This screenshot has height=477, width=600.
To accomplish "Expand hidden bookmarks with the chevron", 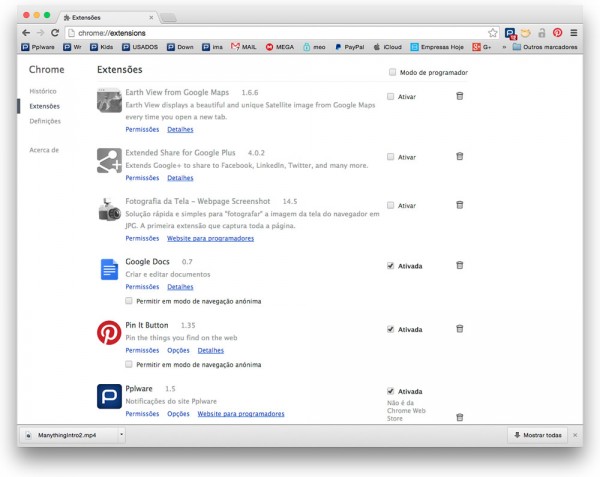I will pos(504,47).
